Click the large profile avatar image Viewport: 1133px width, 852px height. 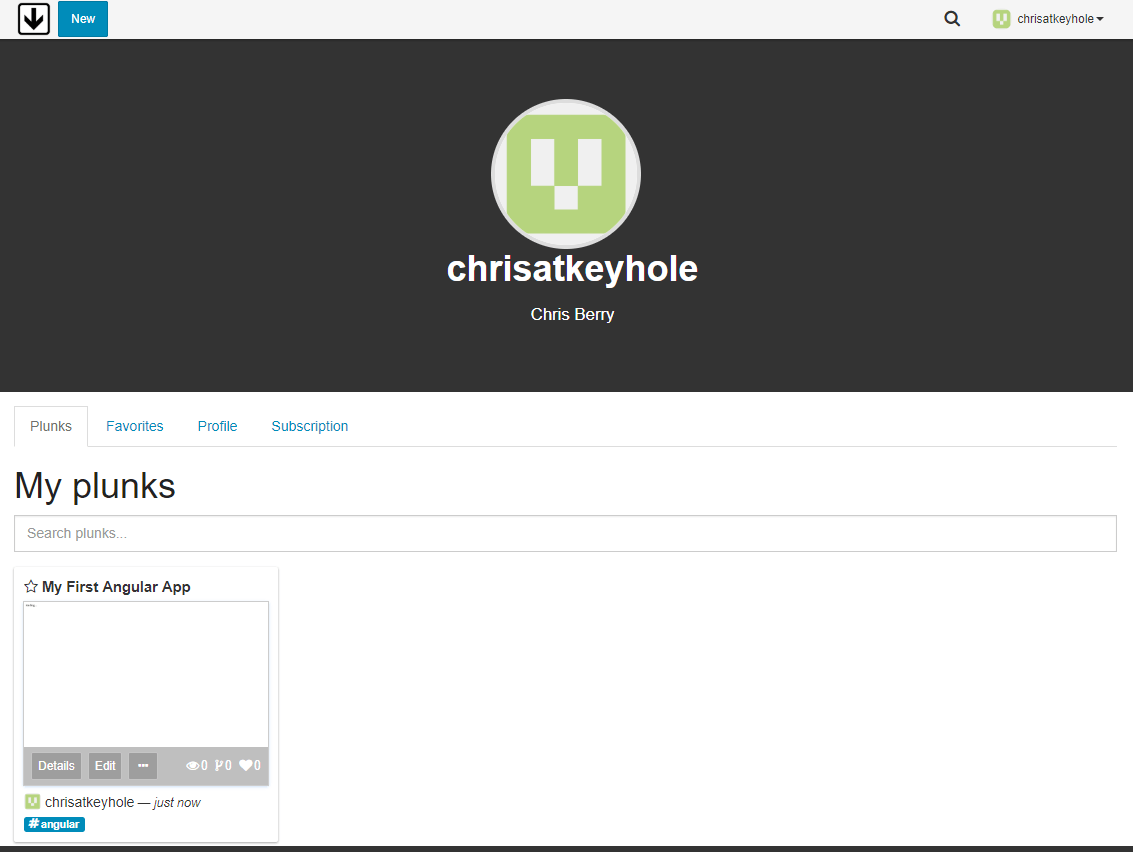tap(566, 174)
